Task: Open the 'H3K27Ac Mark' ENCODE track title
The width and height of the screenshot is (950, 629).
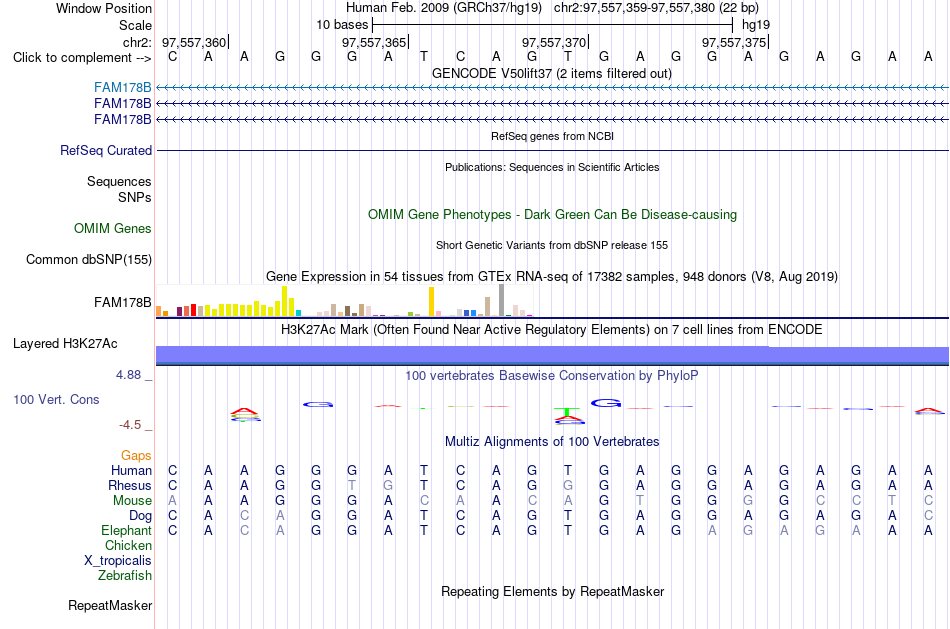Action: pyautogui.click(x=552, y=330)
